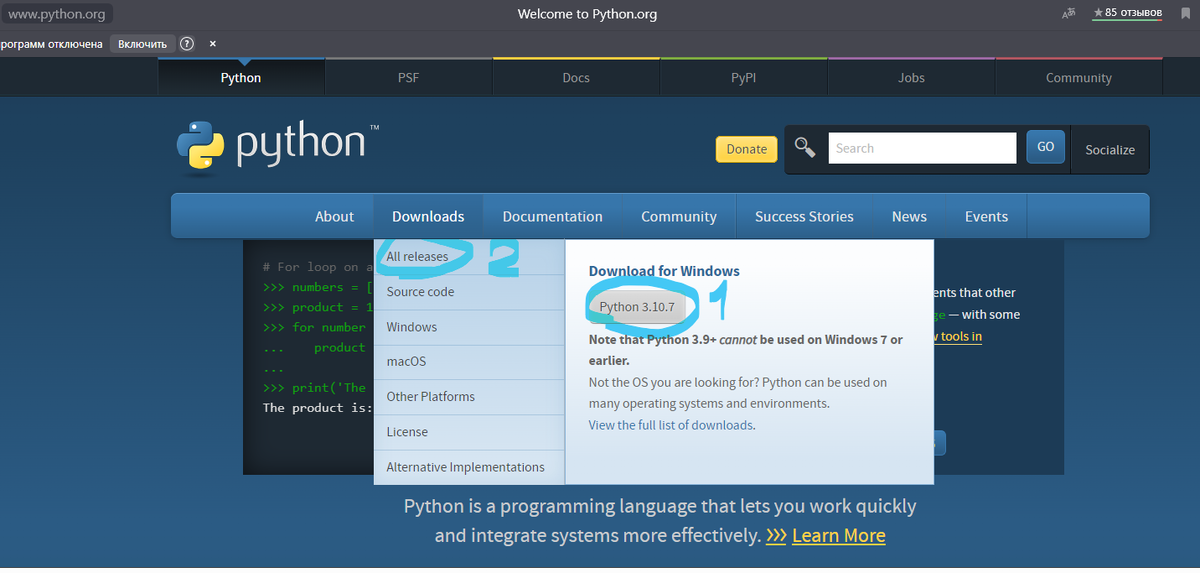This screenshot has height=573, width=1200.
Task: Click the 'The product is:' output line
Action: [317, 408]
